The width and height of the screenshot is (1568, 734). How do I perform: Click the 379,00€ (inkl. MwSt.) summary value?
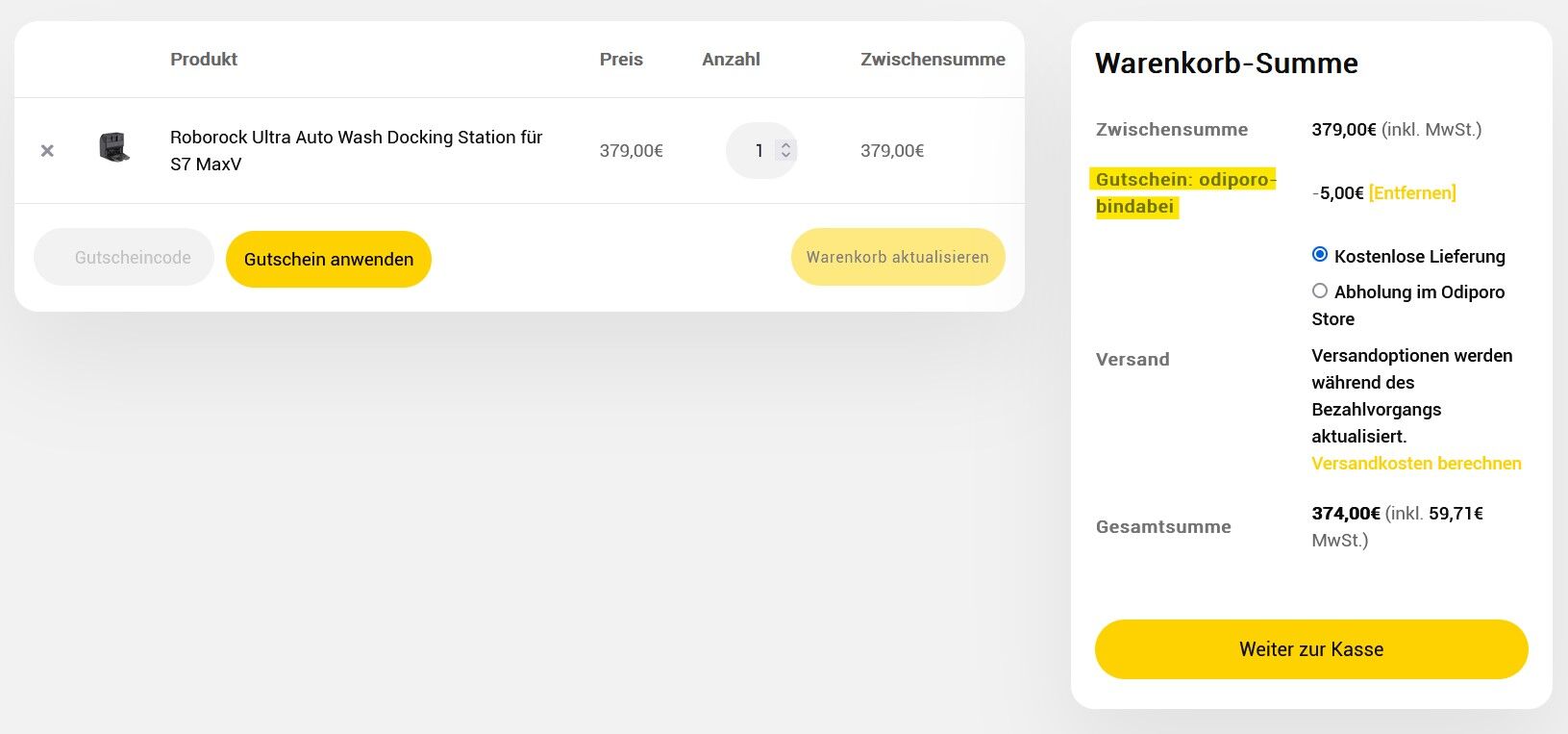point(1397,129)
